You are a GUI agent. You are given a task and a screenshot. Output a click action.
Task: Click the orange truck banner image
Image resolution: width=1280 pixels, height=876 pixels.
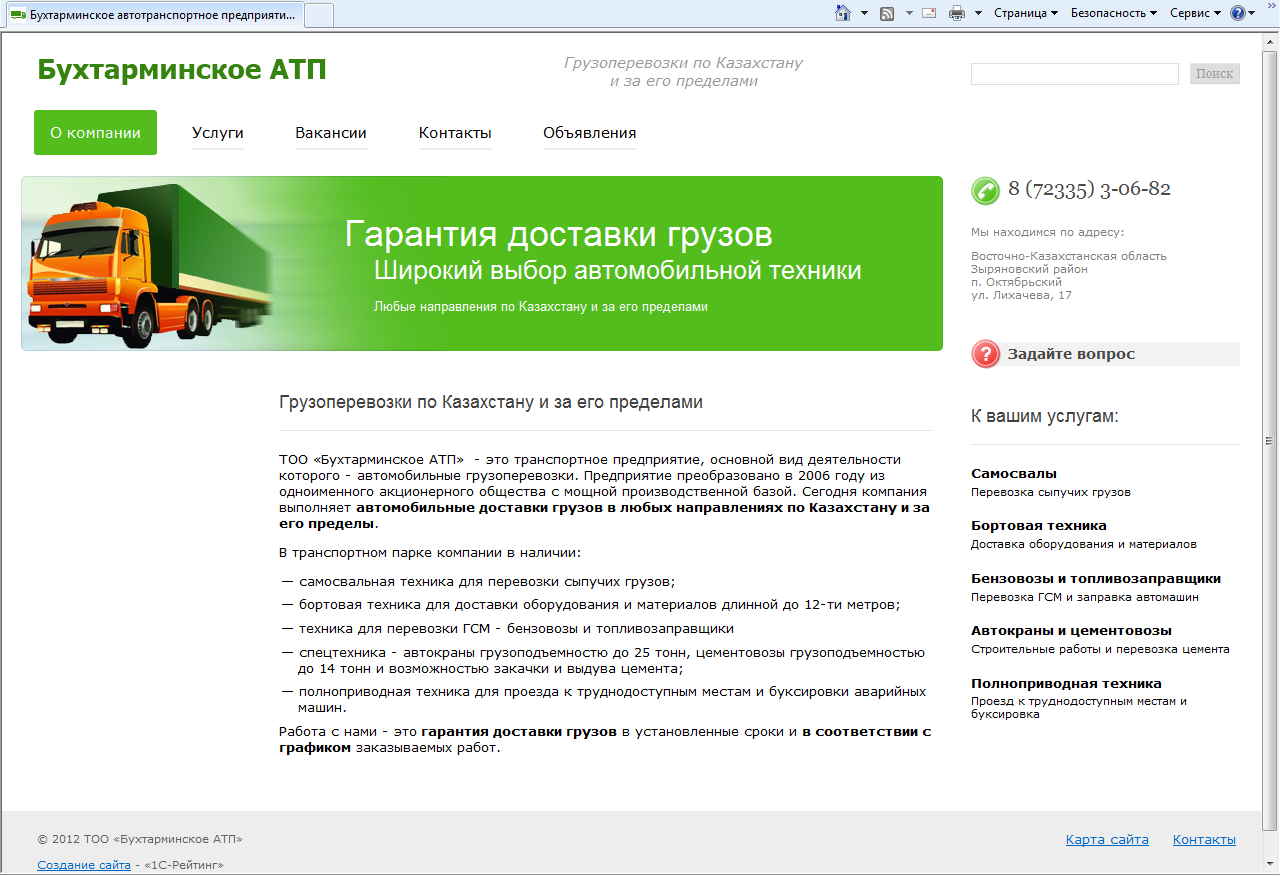click(150, 264)
